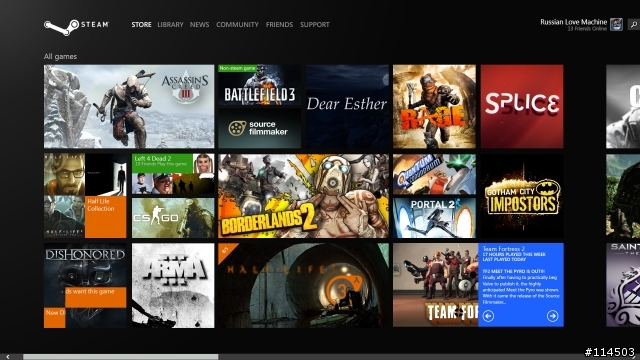This screenshot has height=360, width=640.
Task: Open the CS:GO tile
Action: click(x=173, y=218)
